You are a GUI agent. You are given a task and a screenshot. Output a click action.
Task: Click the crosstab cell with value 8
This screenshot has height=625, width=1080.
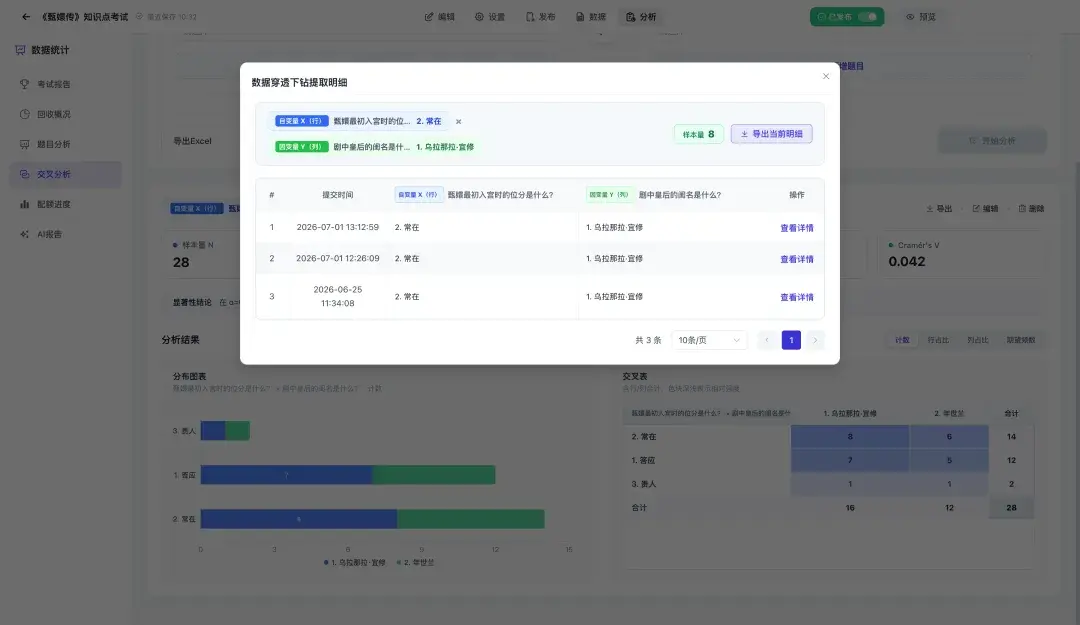click(x=850, y=437)
